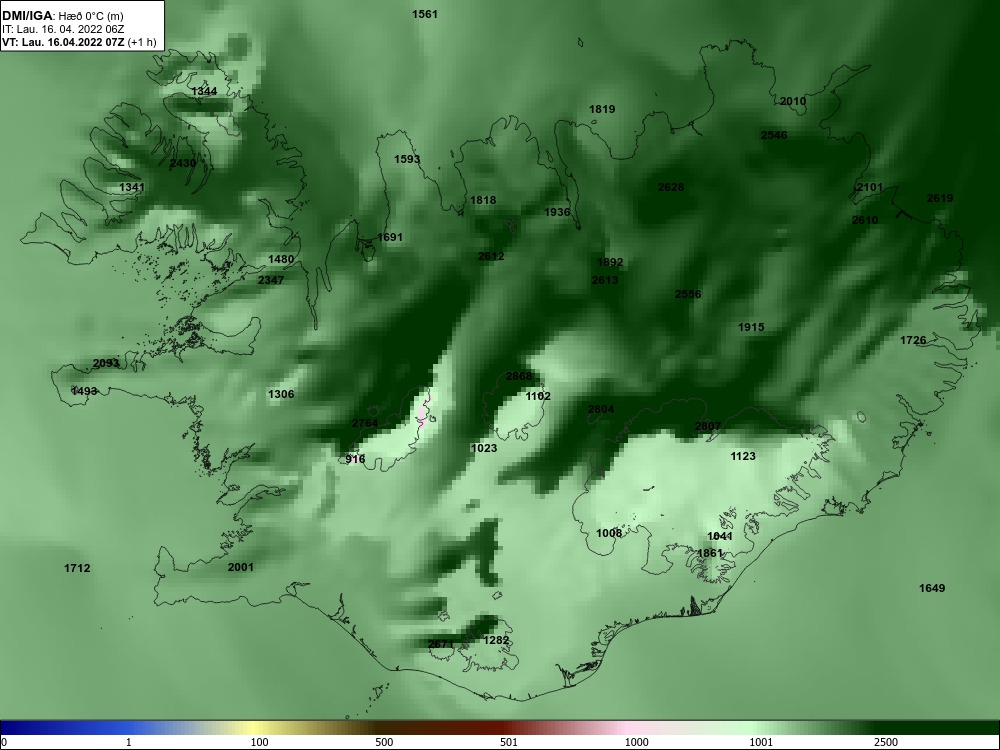Click the map value 1861
The image size is (1000, 750).
[x=710, y=553]
